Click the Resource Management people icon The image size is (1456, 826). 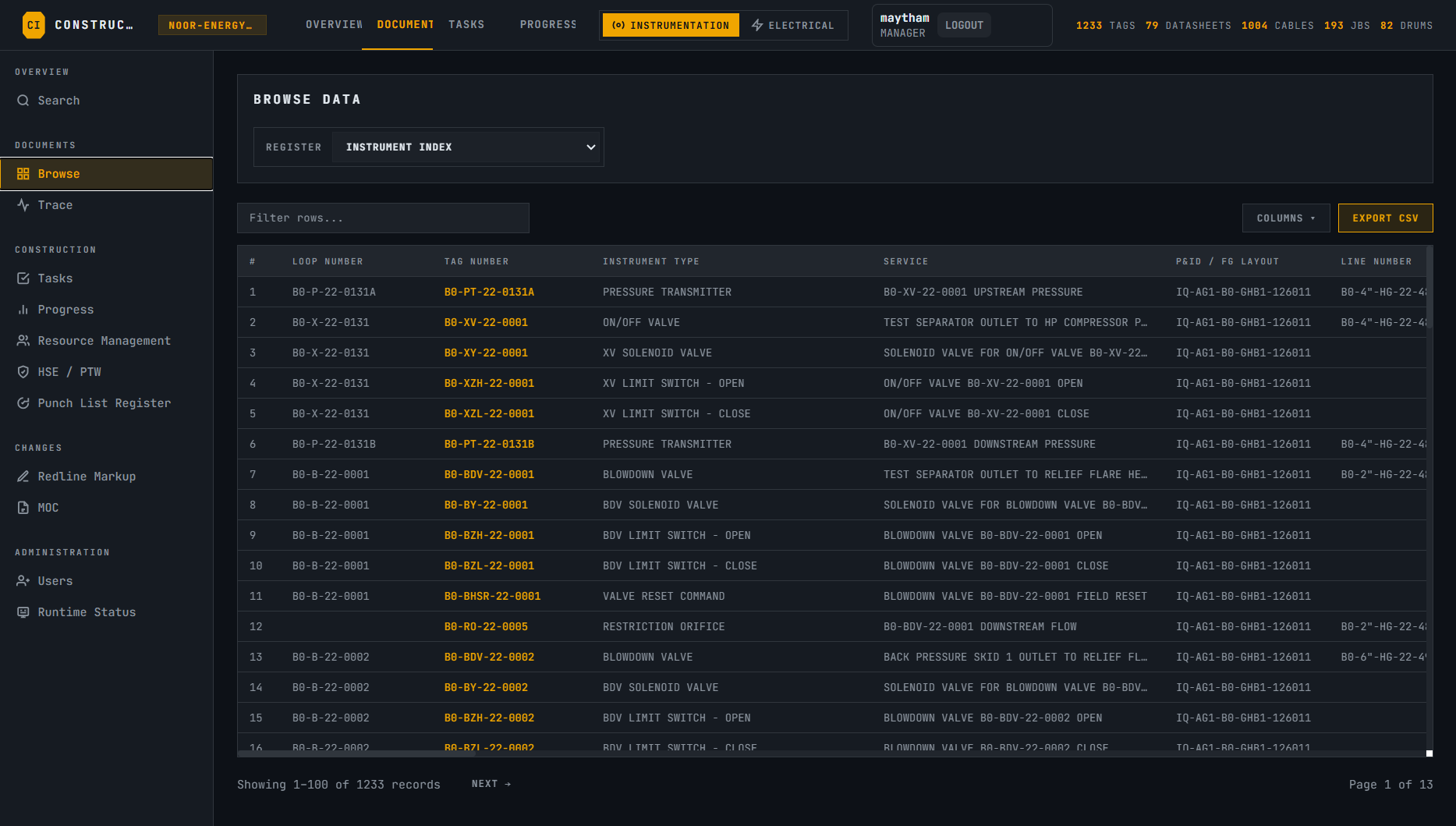point(23,341)
